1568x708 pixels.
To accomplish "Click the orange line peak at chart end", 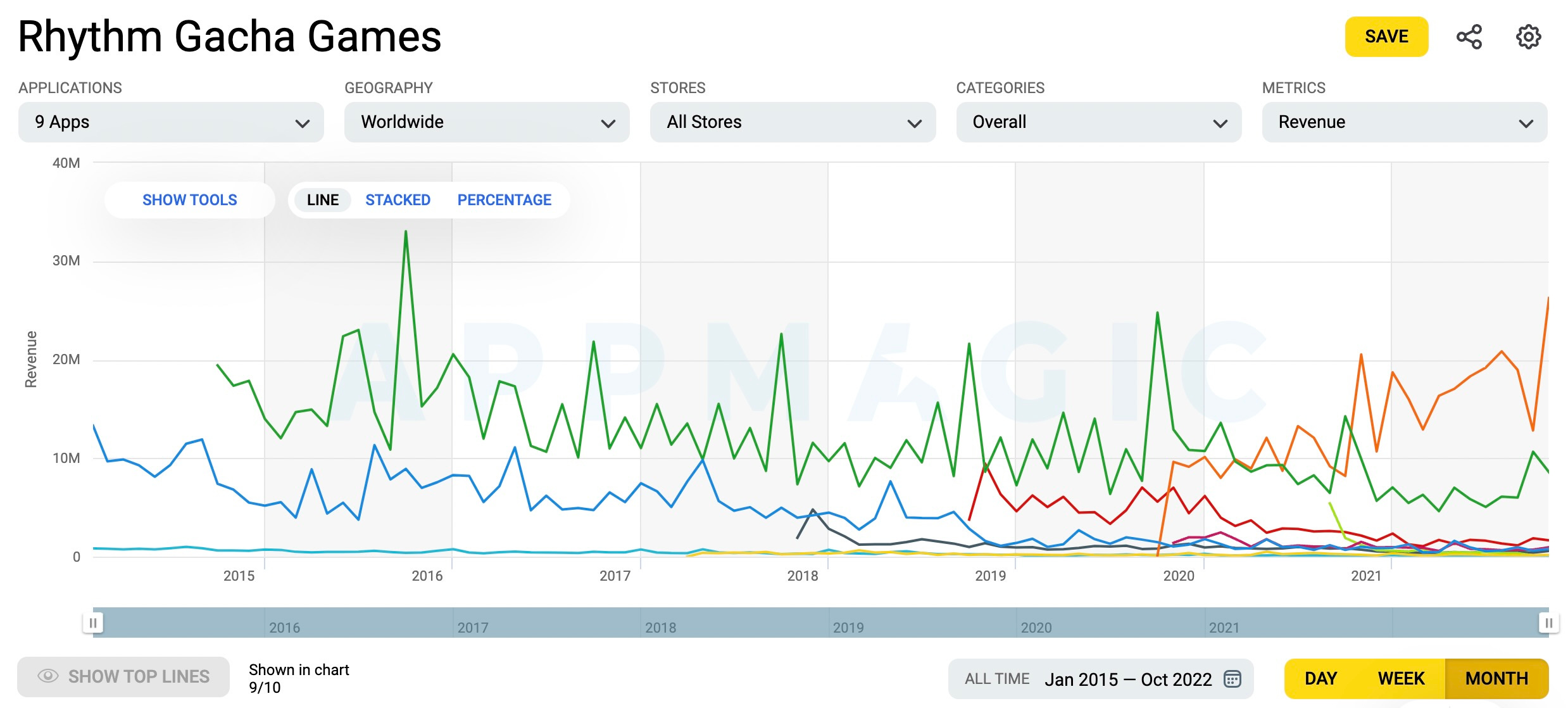I will tap(1547, 298).
